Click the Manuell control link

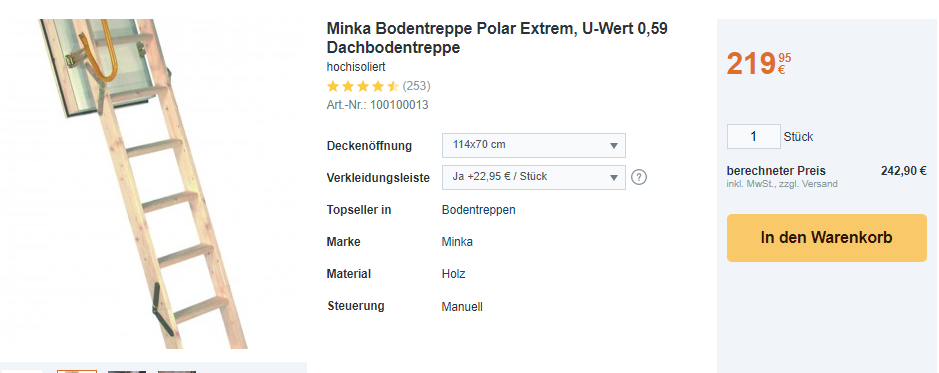[x=462, y=307]
